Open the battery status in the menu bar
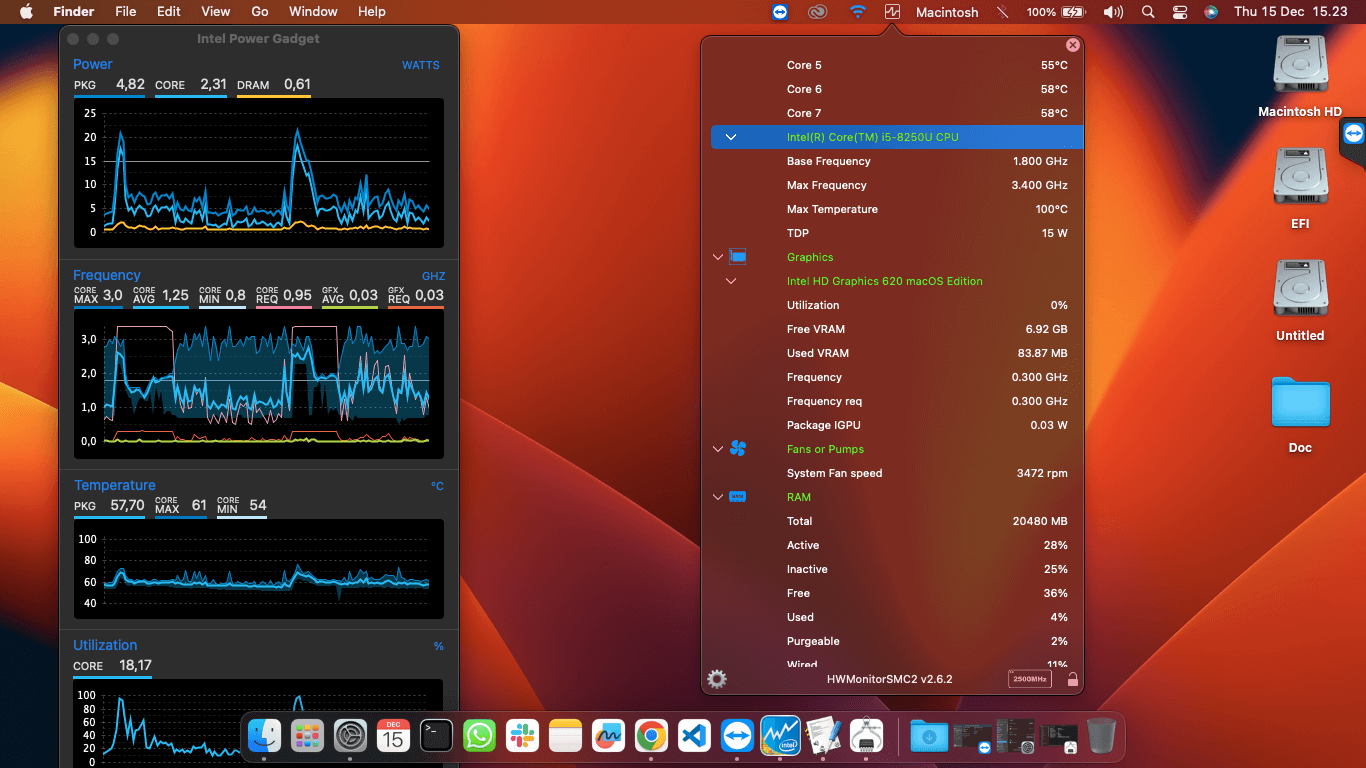 [1056, 12]
